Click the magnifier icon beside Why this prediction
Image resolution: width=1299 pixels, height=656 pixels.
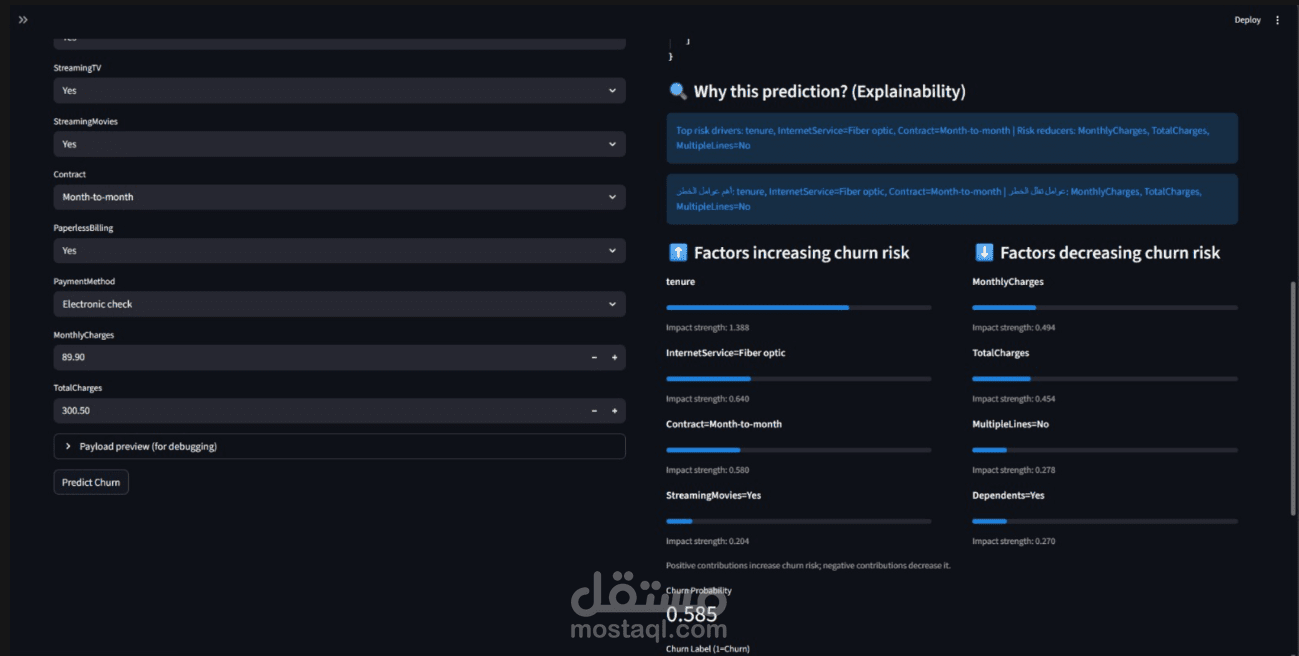click(x=677, y=91)
